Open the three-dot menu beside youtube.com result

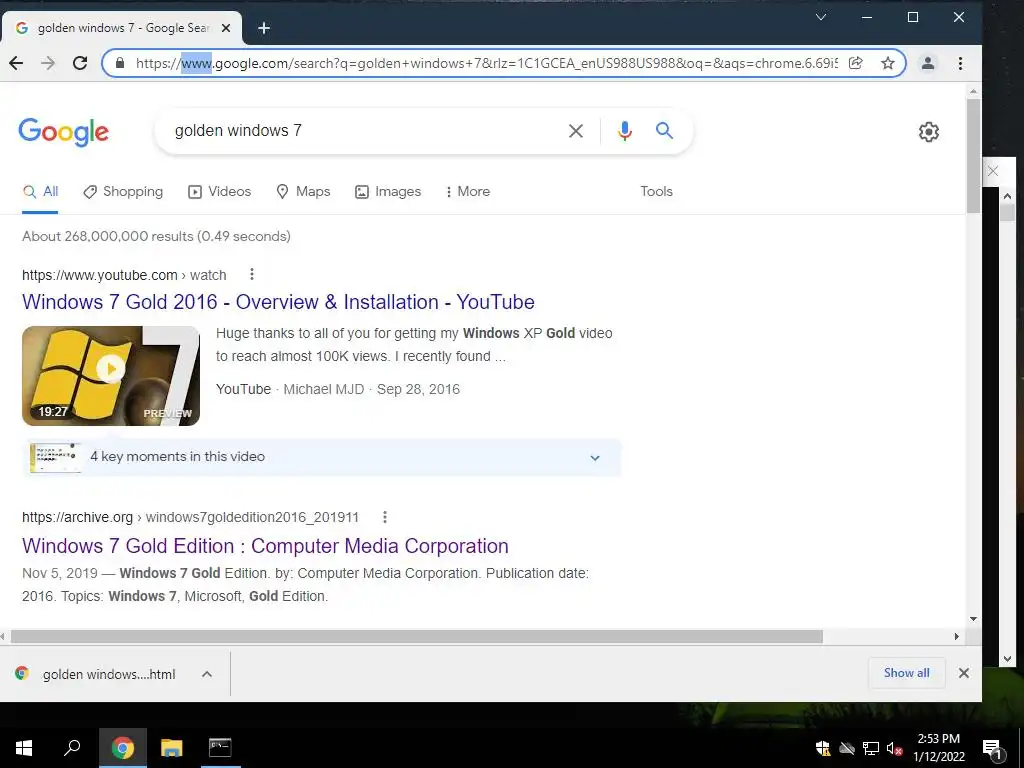coord(251,274)
